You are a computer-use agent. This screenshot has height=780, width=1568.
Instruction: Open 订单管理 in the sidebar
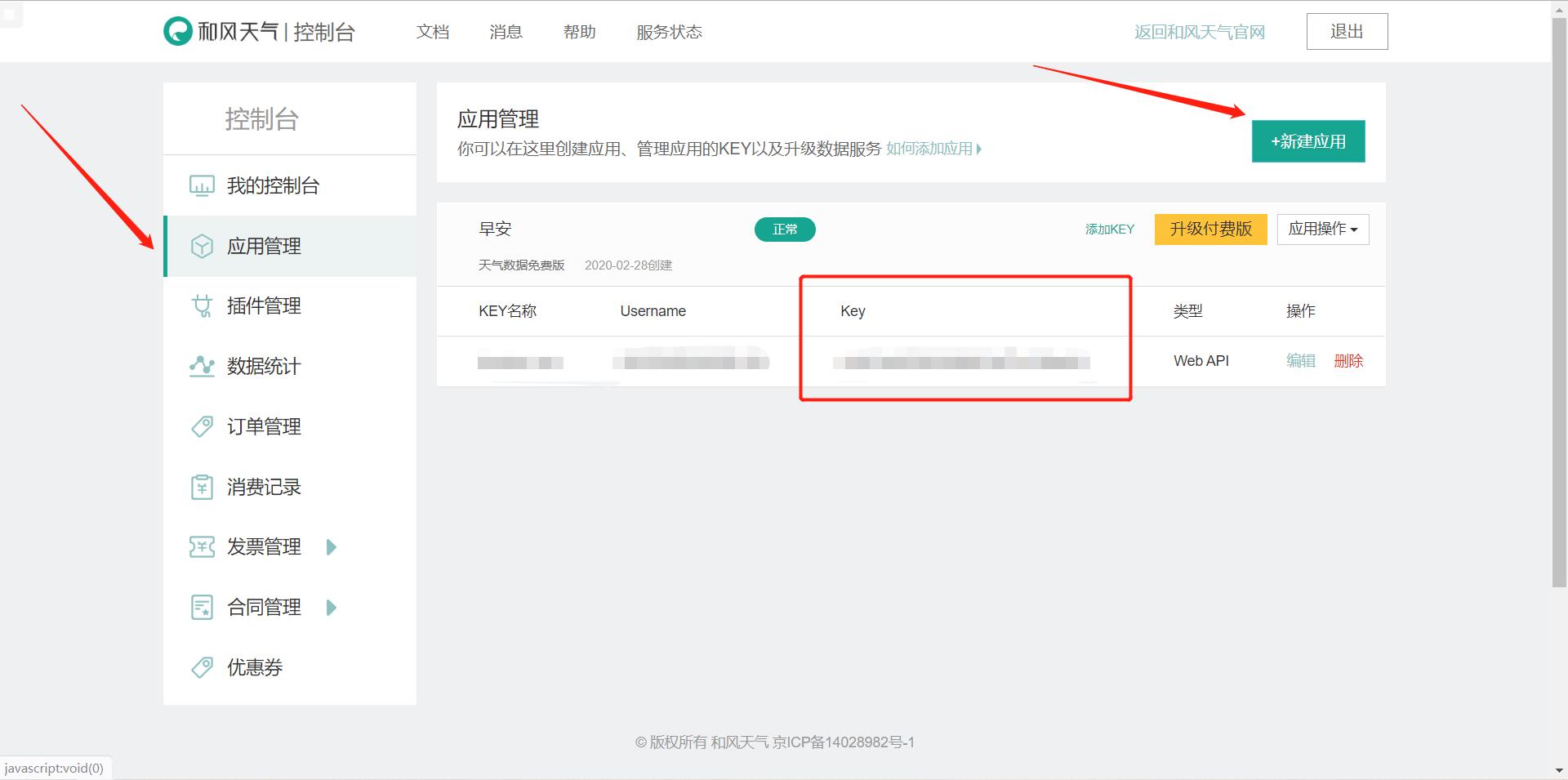click(290, 426)
